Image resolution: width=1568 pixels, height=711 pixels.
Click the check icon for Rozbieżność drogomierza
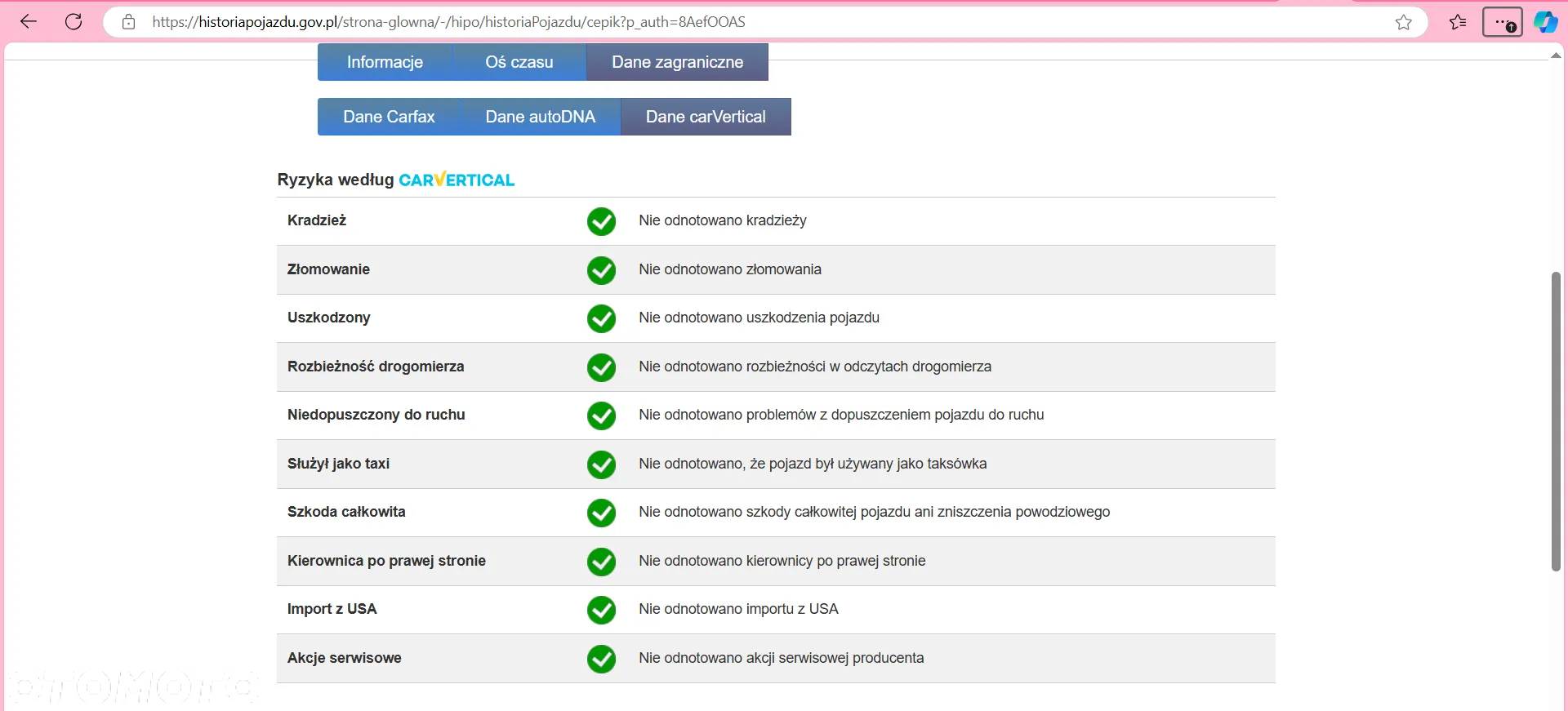tap(601, 367)
